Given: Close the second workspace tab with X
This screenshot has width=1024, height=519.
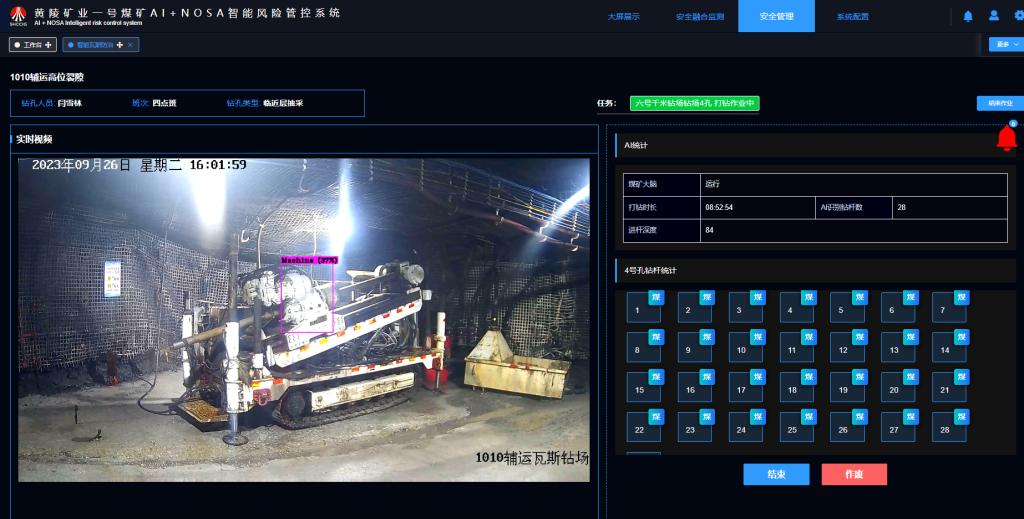Looking at the screenshot, I should point(131,45).
